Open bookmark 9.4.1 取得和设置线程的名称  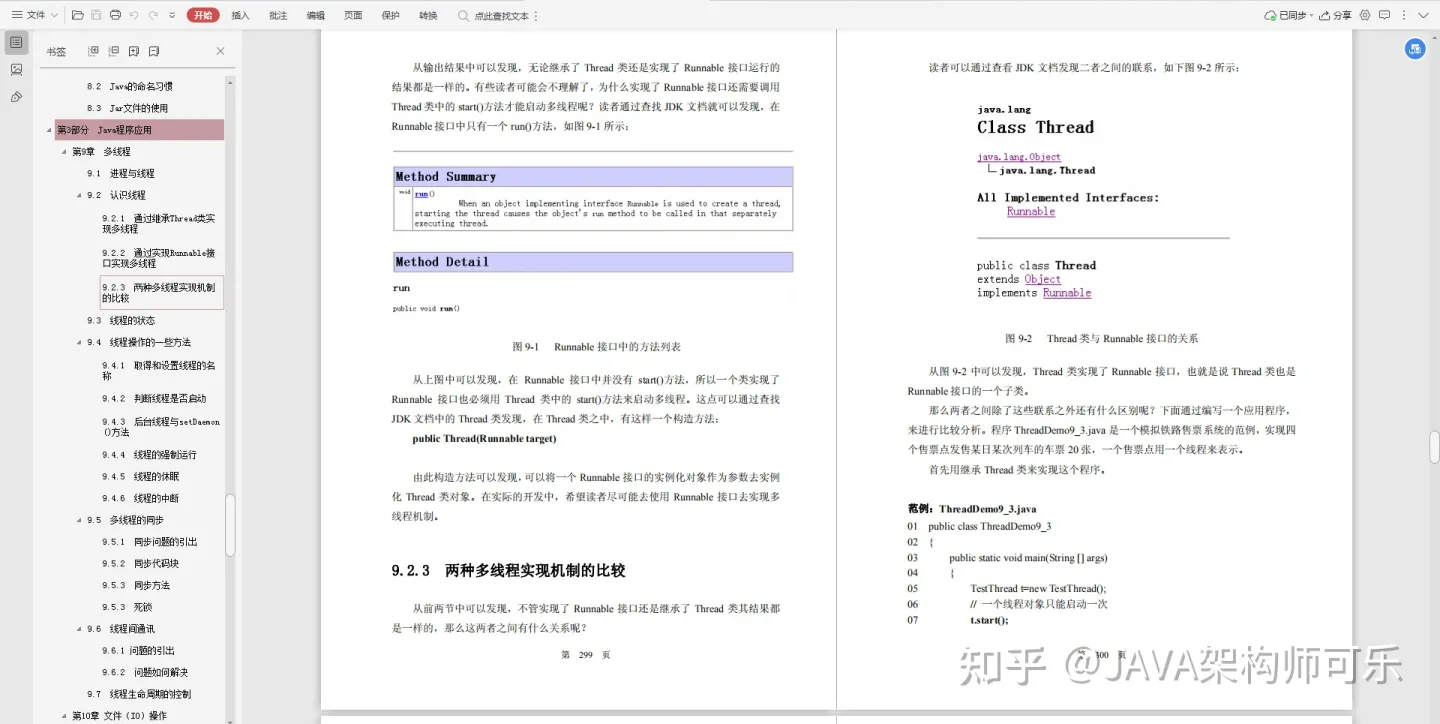coord(158,371)
